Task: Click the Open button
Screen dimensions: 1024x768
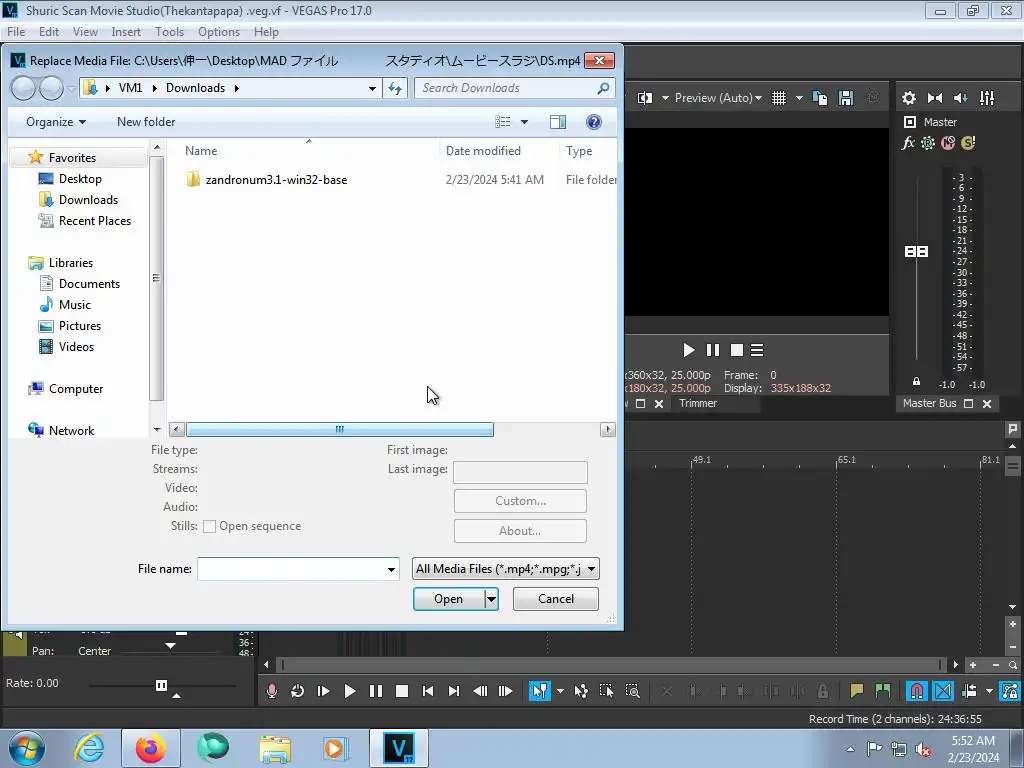Action: 449,599
